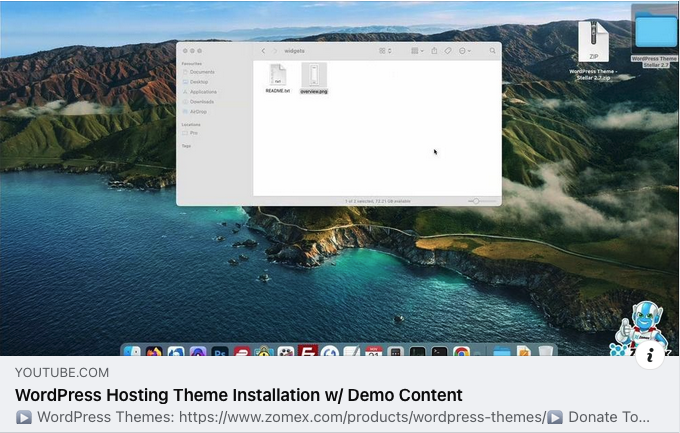Open the WordPress Hosting Theme Installation link title
Screen dimensions: 680x433
coord(239,395)
